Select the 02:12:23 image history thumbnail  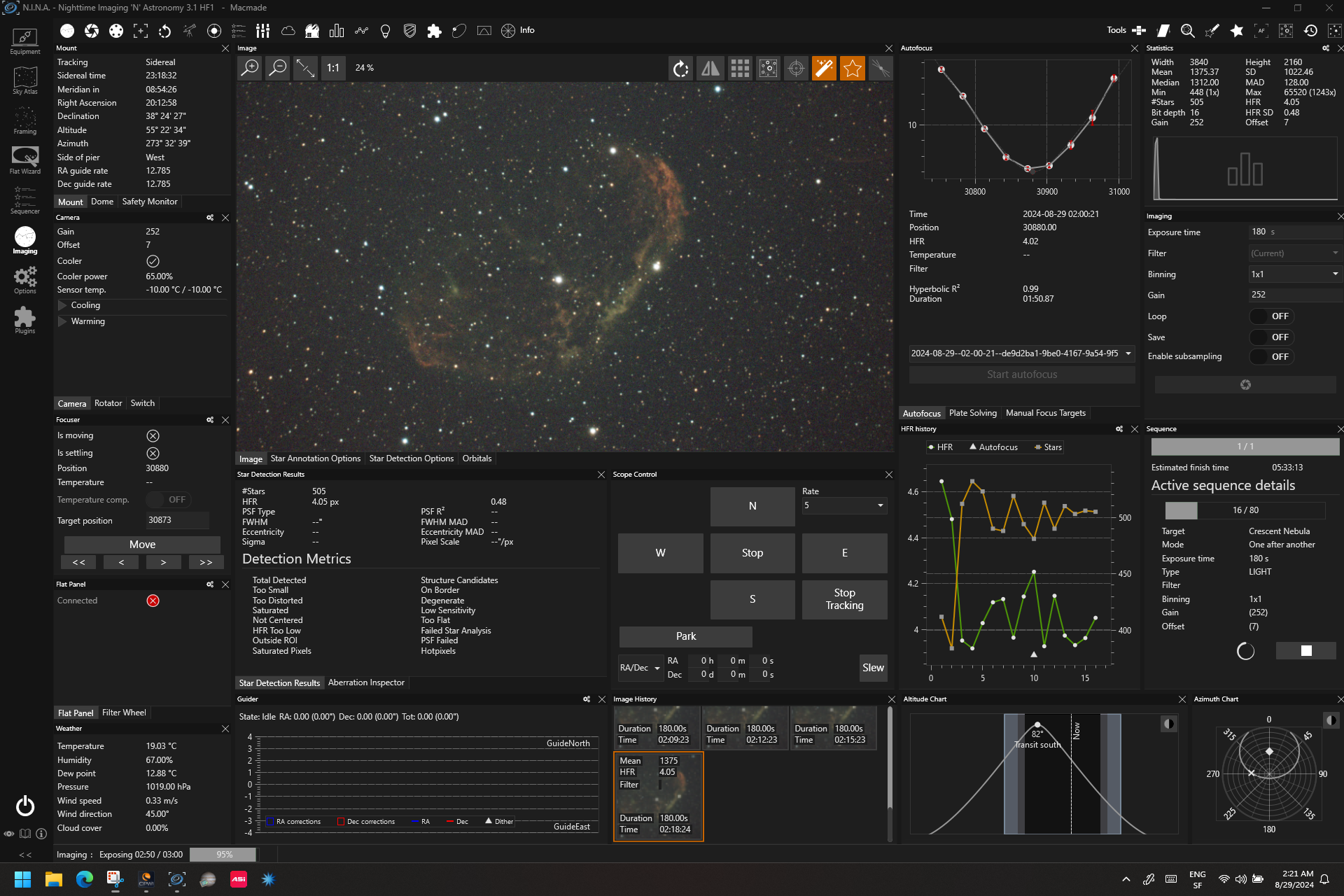[x=745, y=728]
